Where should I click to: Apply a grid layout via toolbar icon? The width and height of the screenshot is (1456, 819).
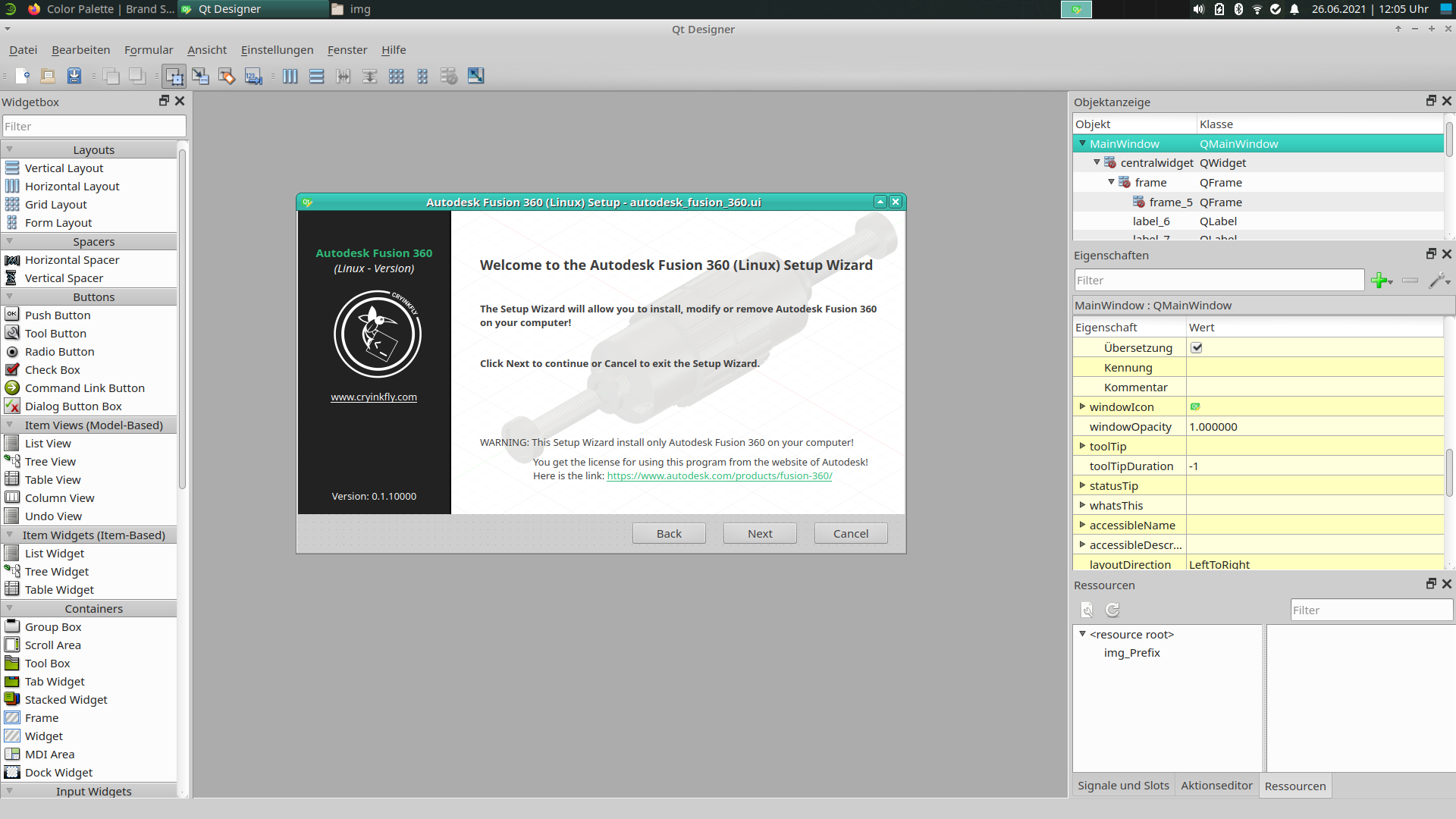coord(397,76)
